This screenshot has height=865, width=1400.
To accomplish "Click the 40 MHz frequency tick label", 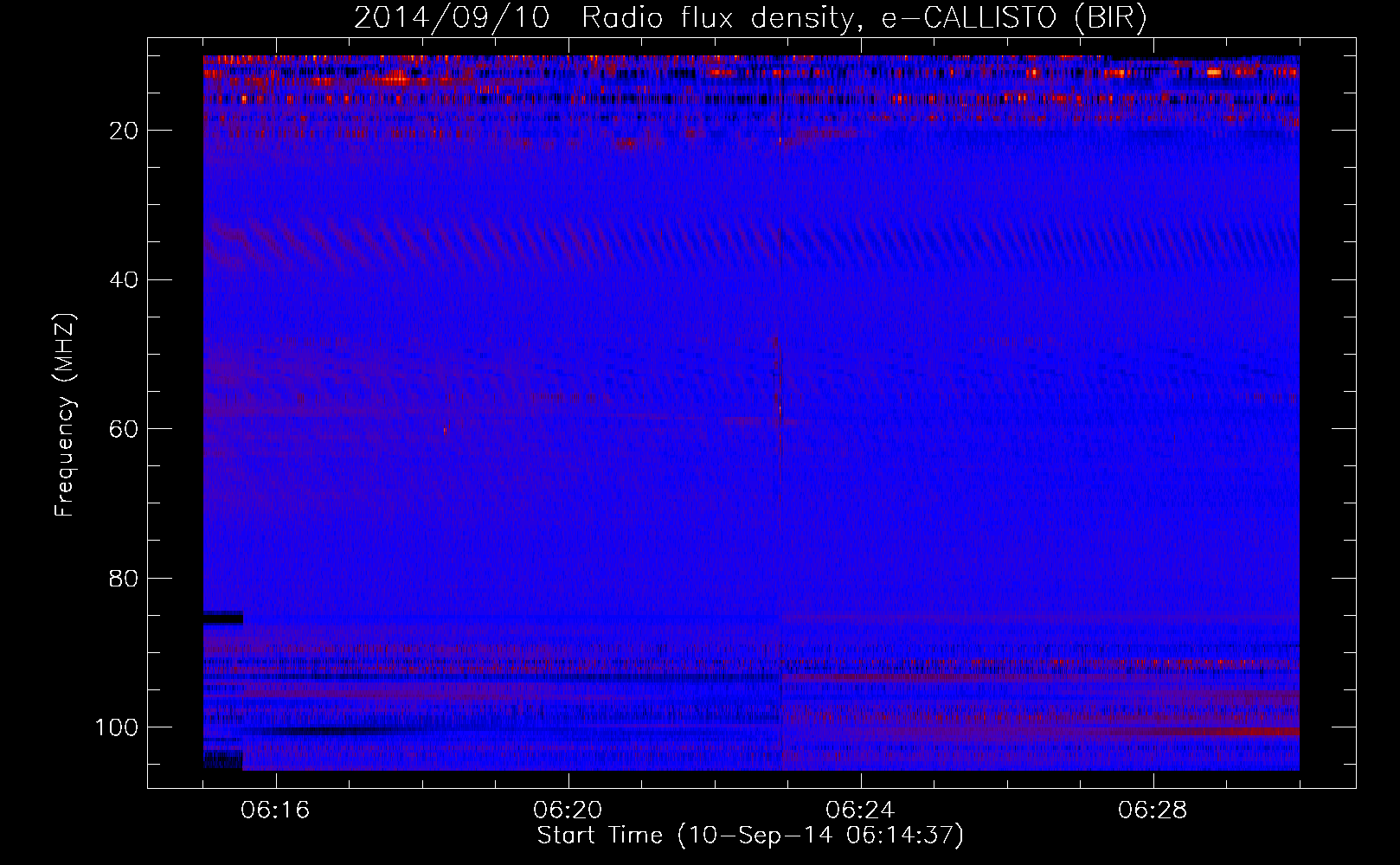I will pyautogui.click(x=125, y=280).
